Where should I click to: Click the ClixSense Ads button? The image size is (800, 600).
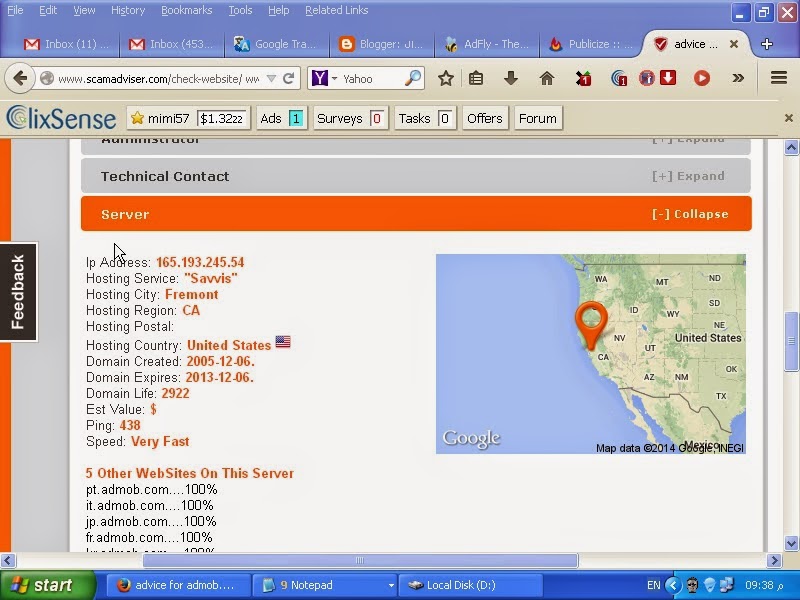tap(281, 118)
